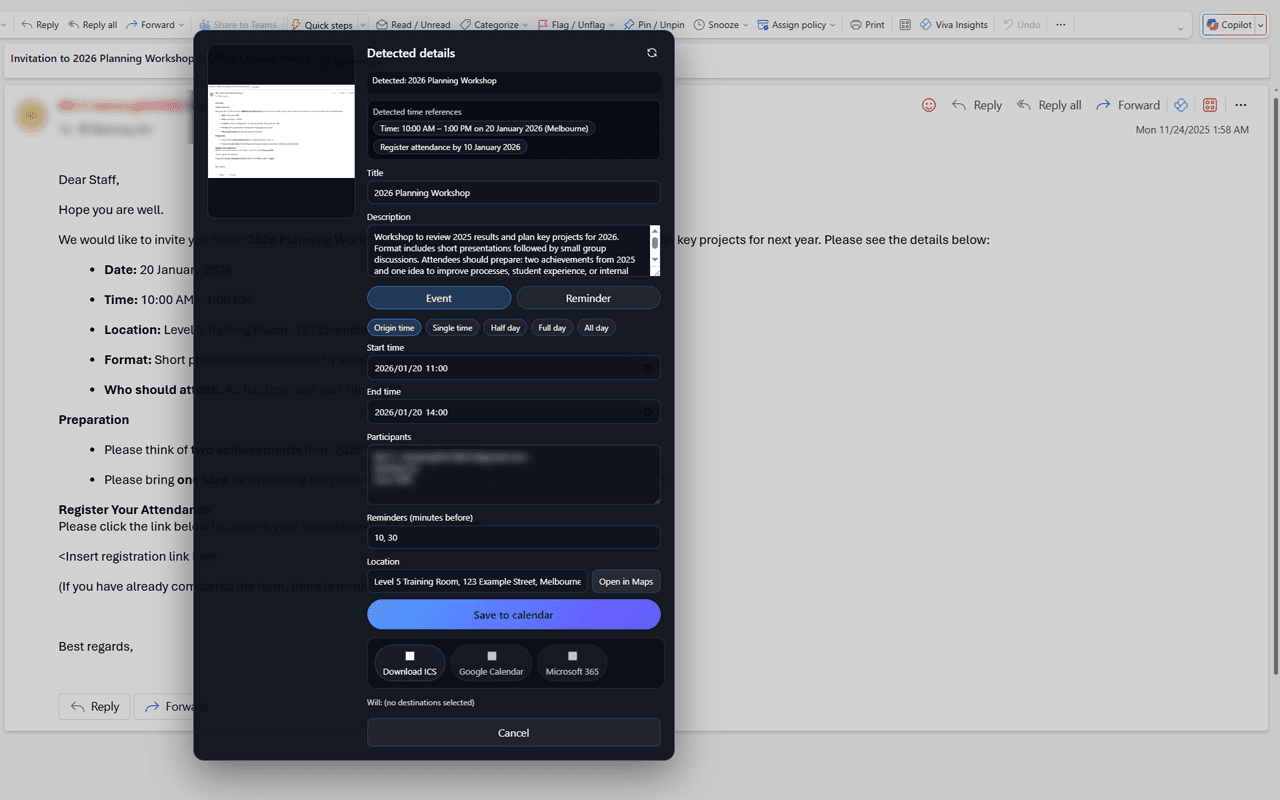This screenshot has width=1280, height=800.
Task: Enable the Google Calendar destination checkbox
Action: pos(491,656)
